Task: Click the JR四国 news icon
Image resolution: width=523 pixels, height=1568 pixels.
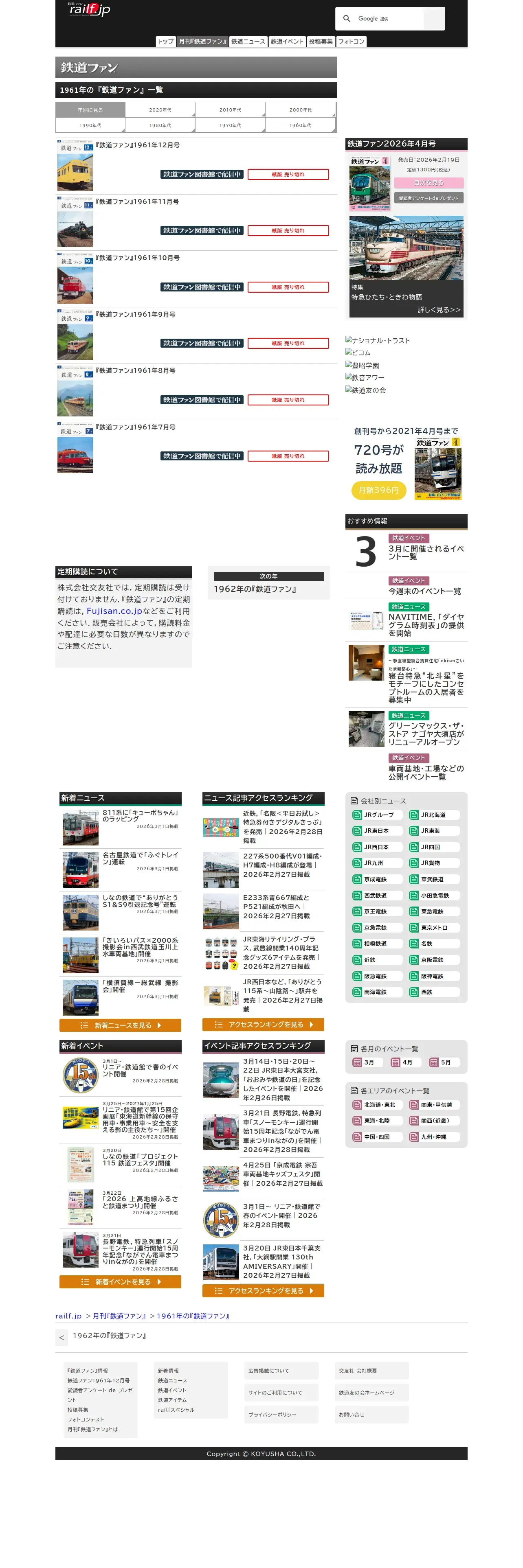Action: click(414, 848)
